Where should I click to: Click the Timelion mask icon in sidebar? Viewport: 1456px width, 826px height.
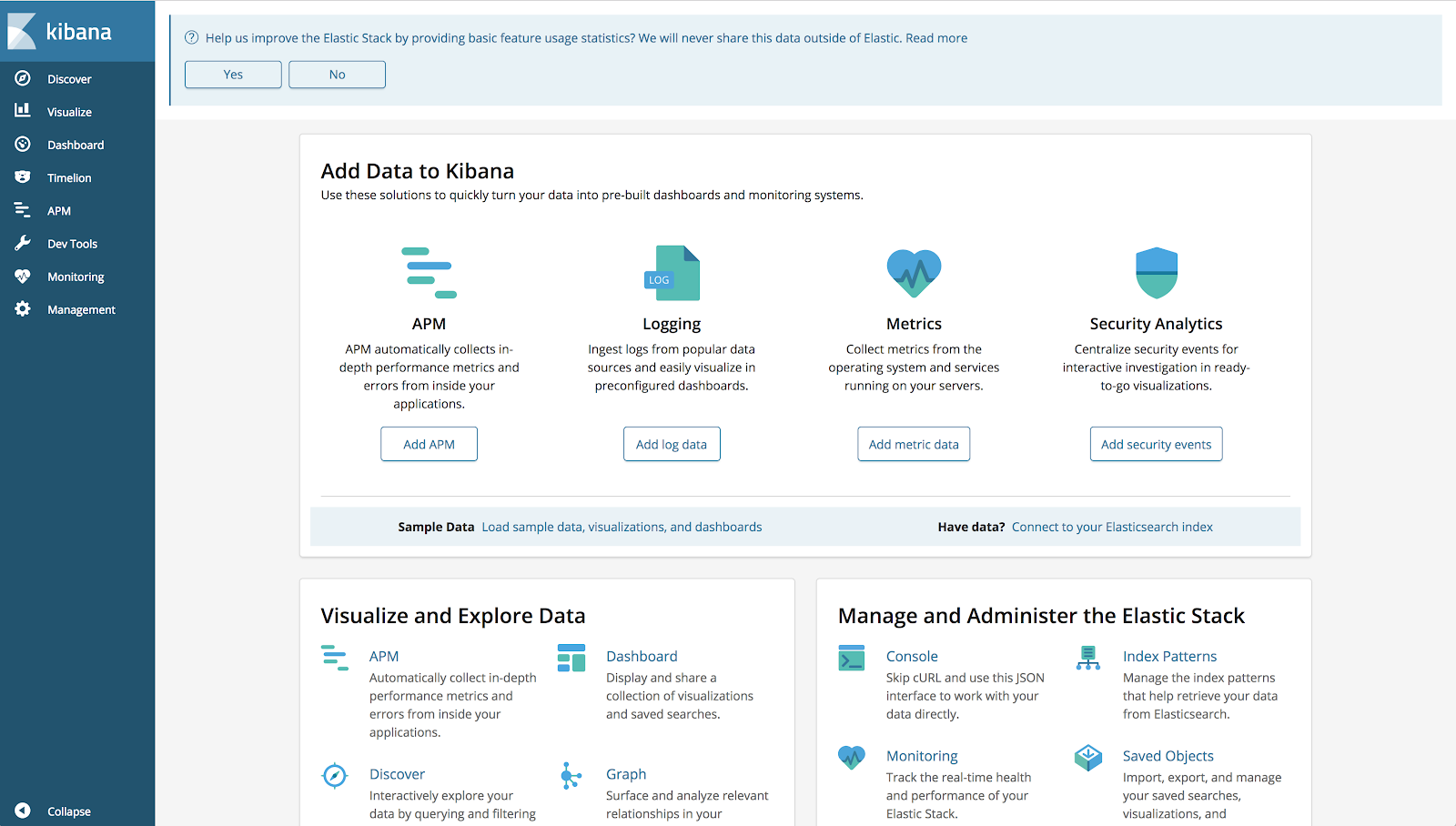[x=23, y=177]
